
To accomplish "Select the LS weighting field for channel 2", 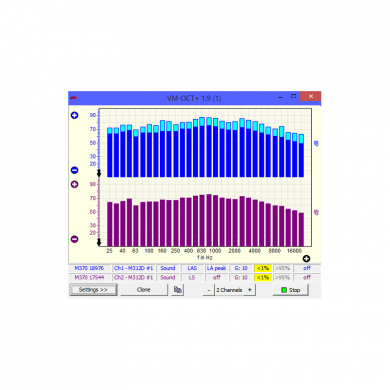I will click(x=192, y=277).
